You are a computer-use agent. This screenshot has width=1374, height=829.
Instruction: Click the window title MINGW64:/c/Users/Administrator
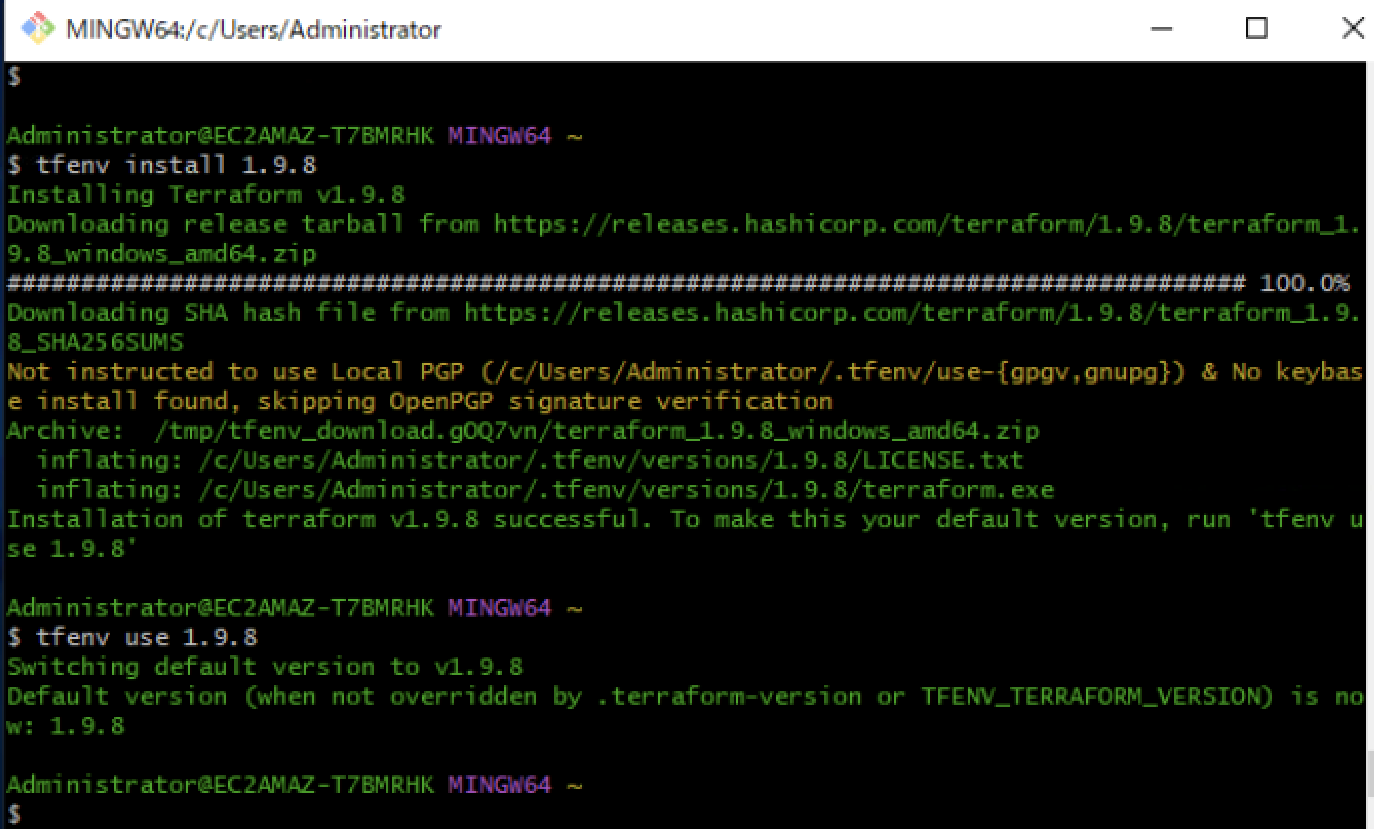pyautogui.click(x=253, y=30)
